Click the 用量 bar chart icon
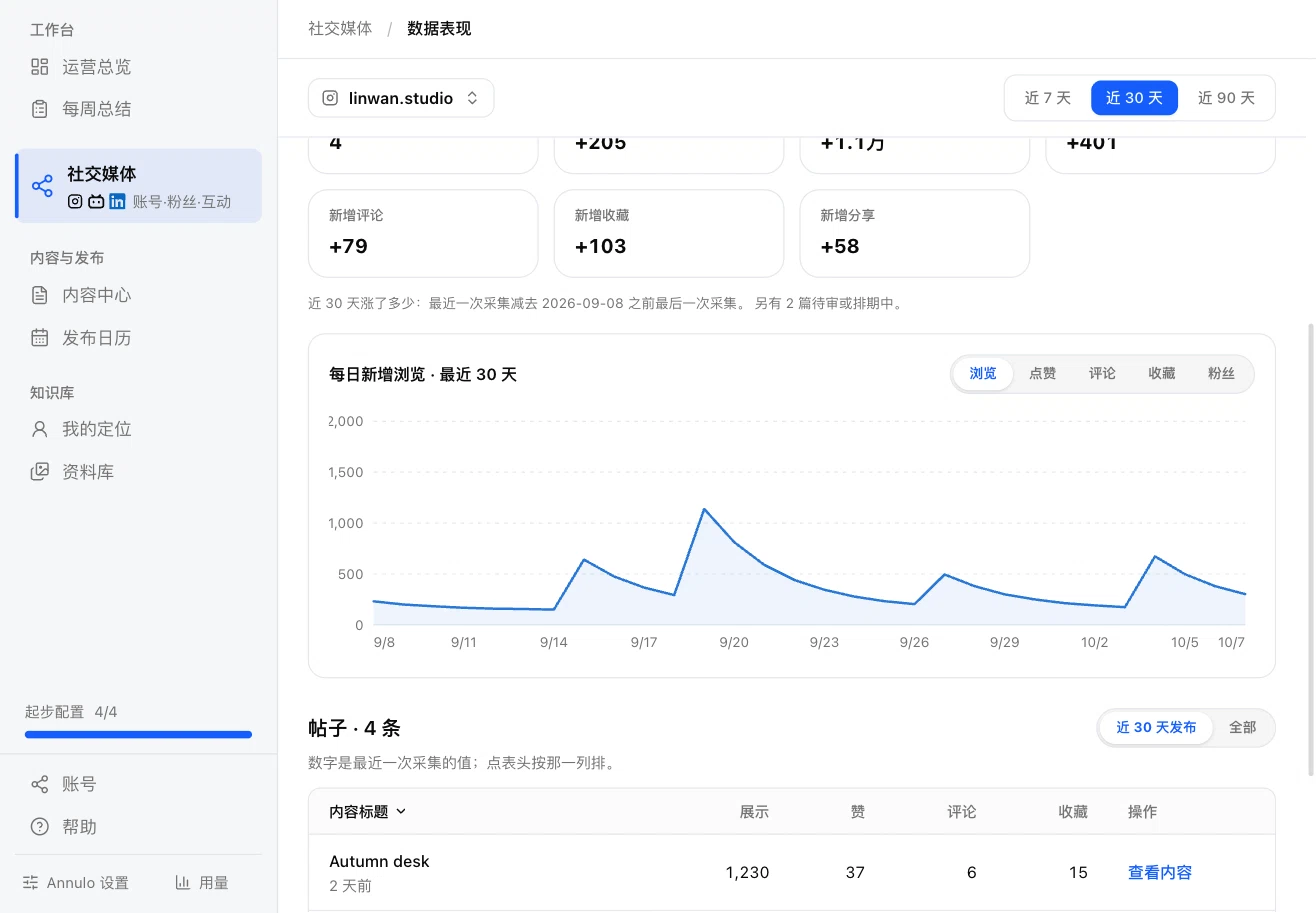The width and height of the screenshot is (1316, 913). click(x=183, y=882)
